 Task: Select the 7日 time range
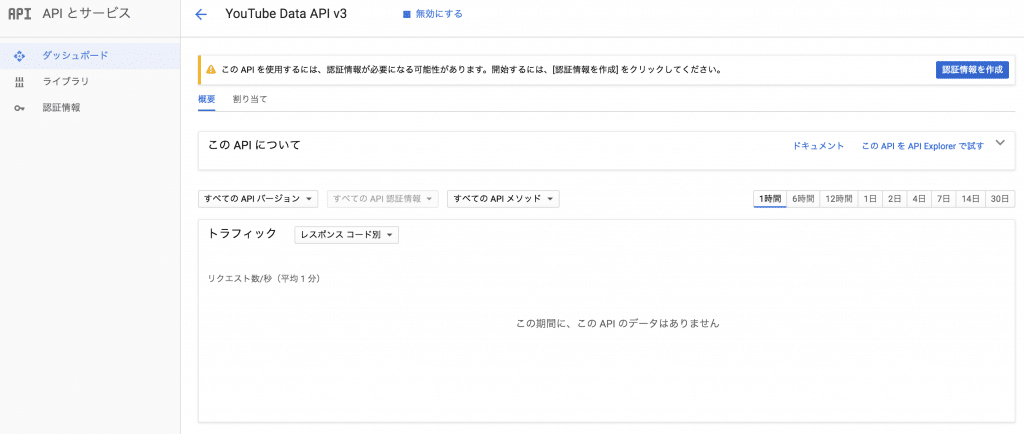coord(944,199)
